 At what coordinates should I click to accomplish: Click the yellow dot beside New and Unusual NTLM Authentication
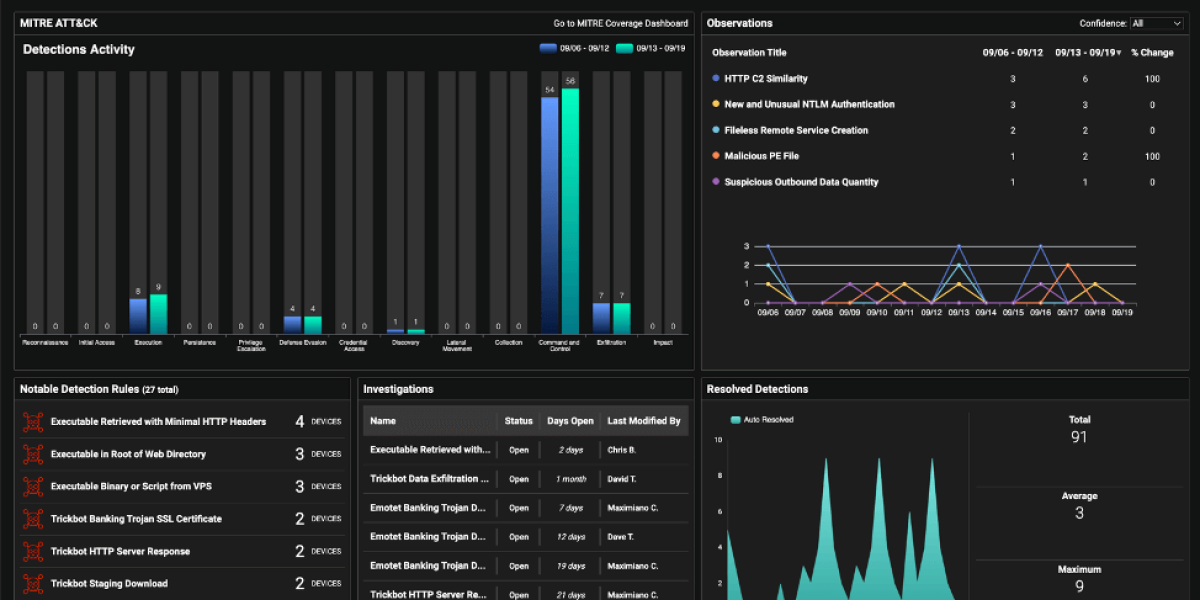(716, 104)
